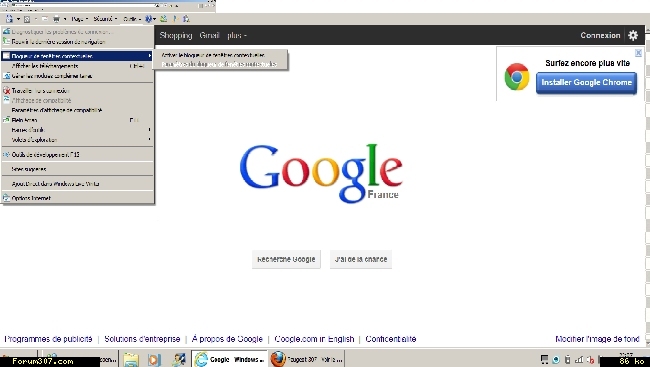Click the network monitor tray icon

pos(545,360)
